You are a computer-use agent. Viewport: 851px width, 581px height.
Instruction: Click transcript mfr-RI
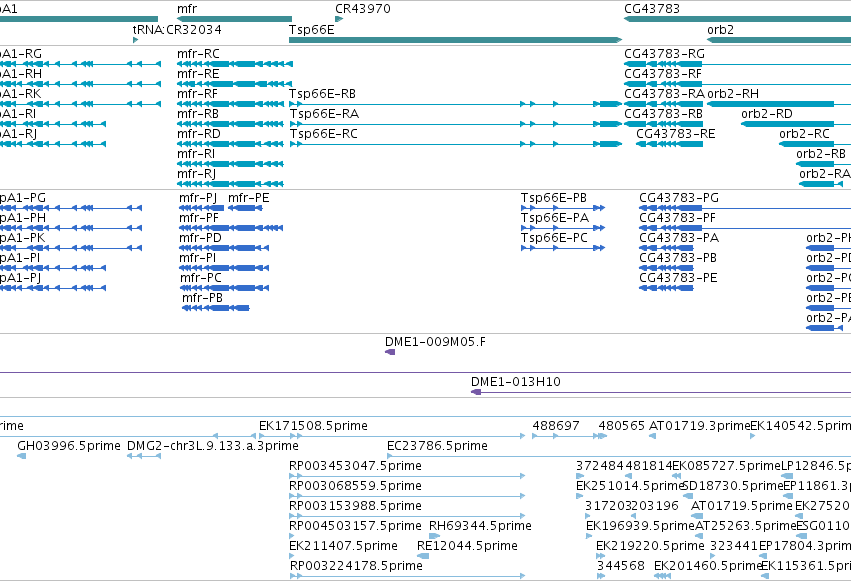click(230, 164)
